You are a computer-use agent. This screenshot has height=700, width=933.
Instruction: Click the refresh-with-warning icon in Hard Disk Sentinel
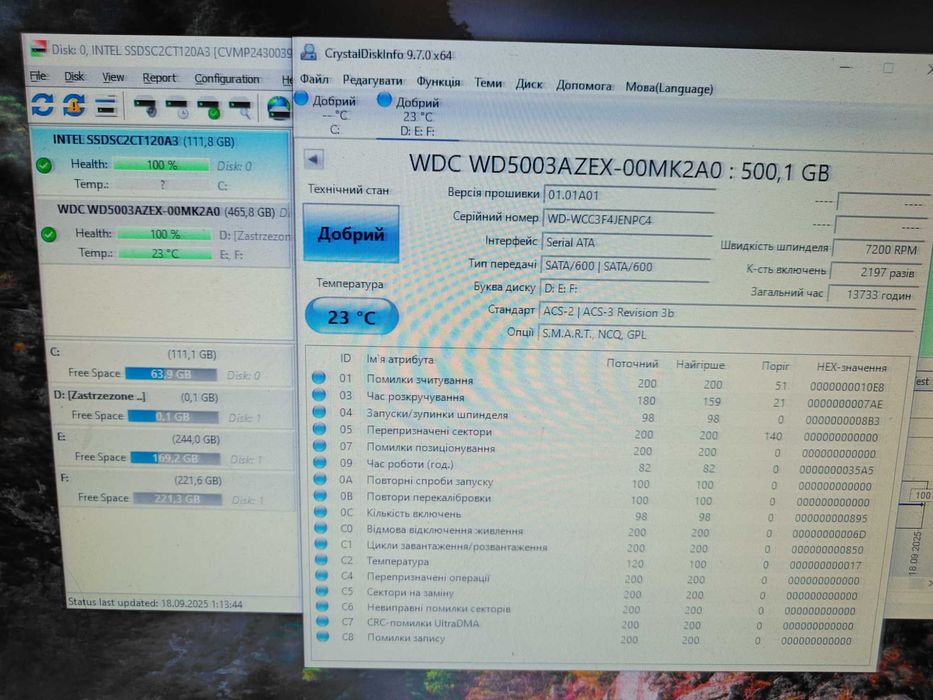[x=74, y=105]
